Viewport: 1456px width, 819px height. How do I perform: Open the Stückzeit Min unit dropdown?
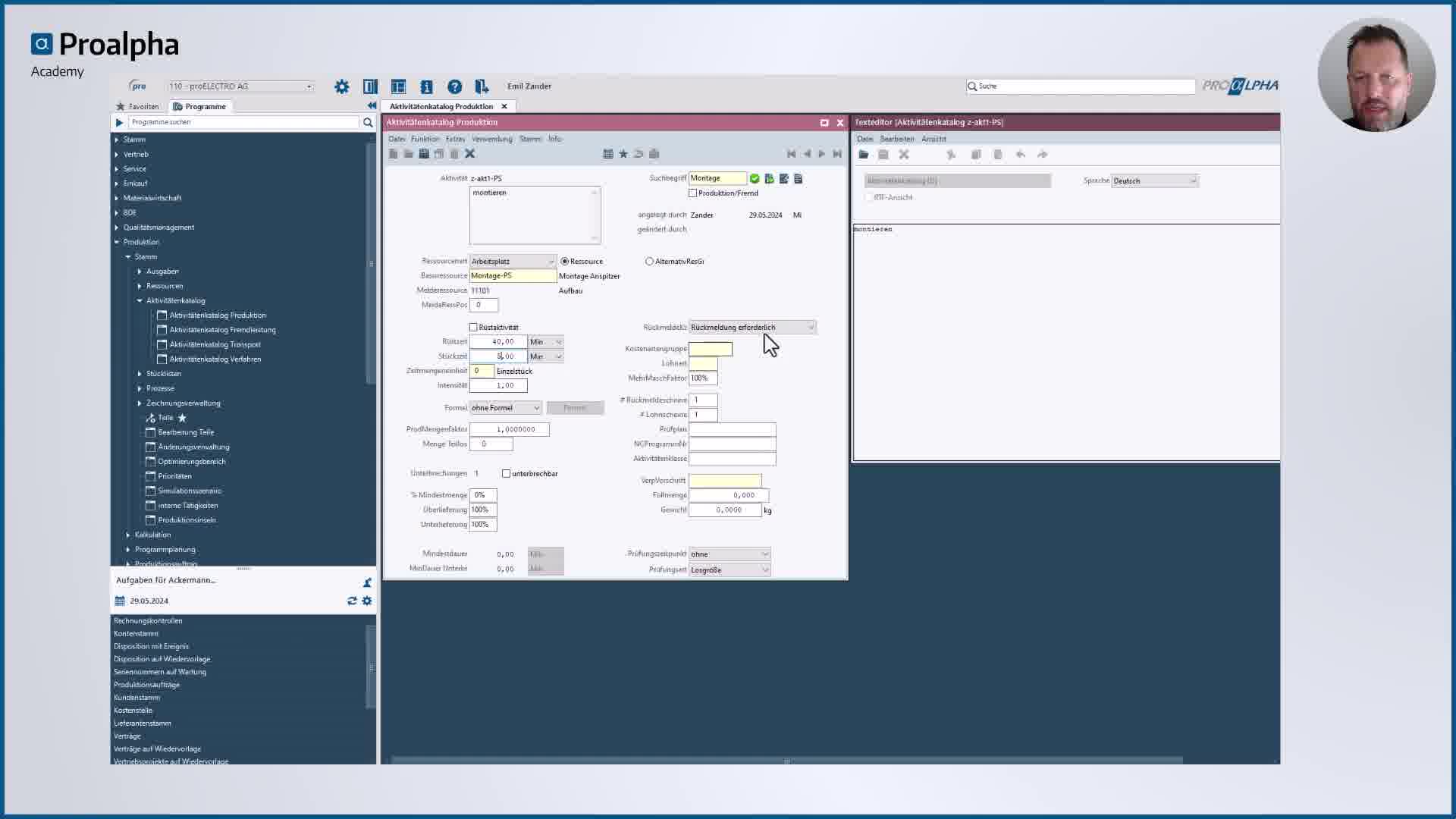click(x=546, y=356)
